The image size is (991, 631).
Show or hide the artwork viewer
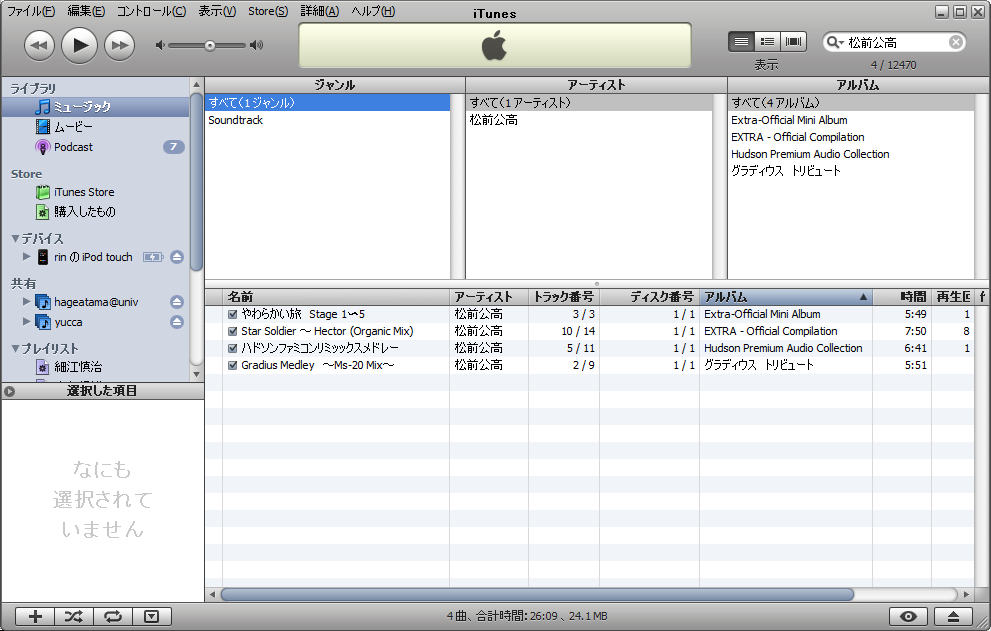tap(152, 616)
